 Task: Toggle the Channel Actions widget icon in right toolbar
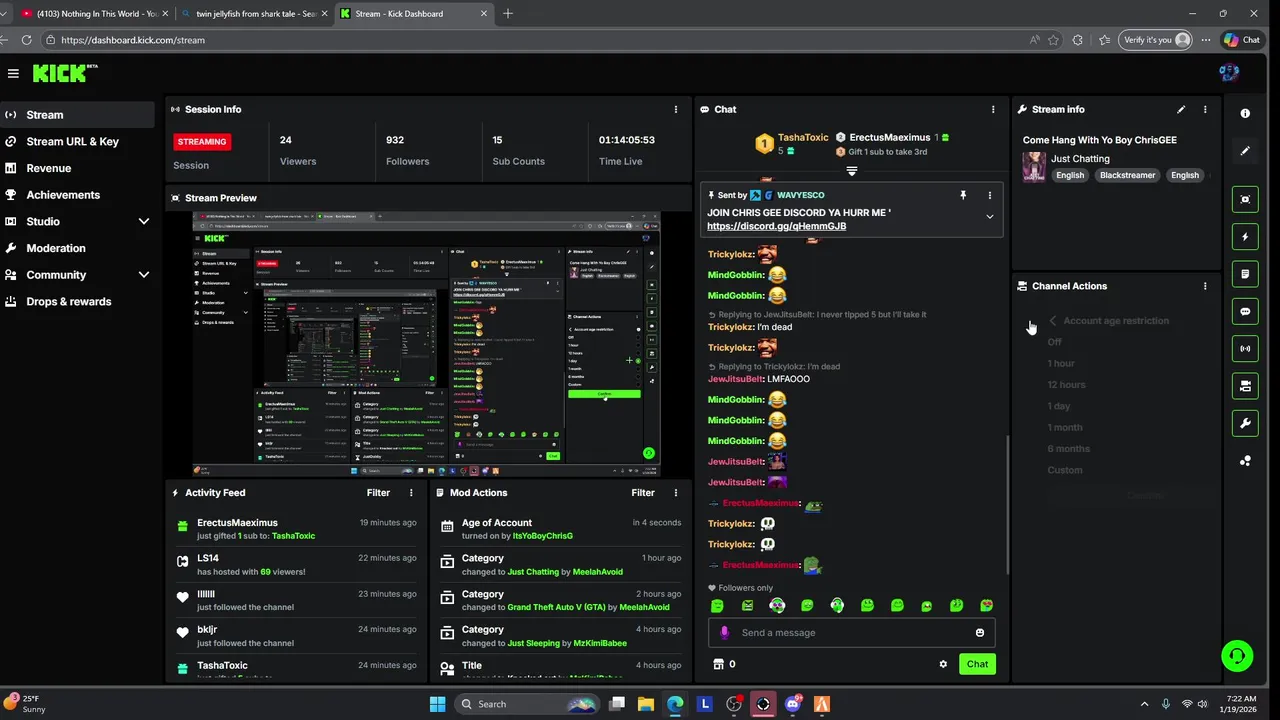(1245, 385)
